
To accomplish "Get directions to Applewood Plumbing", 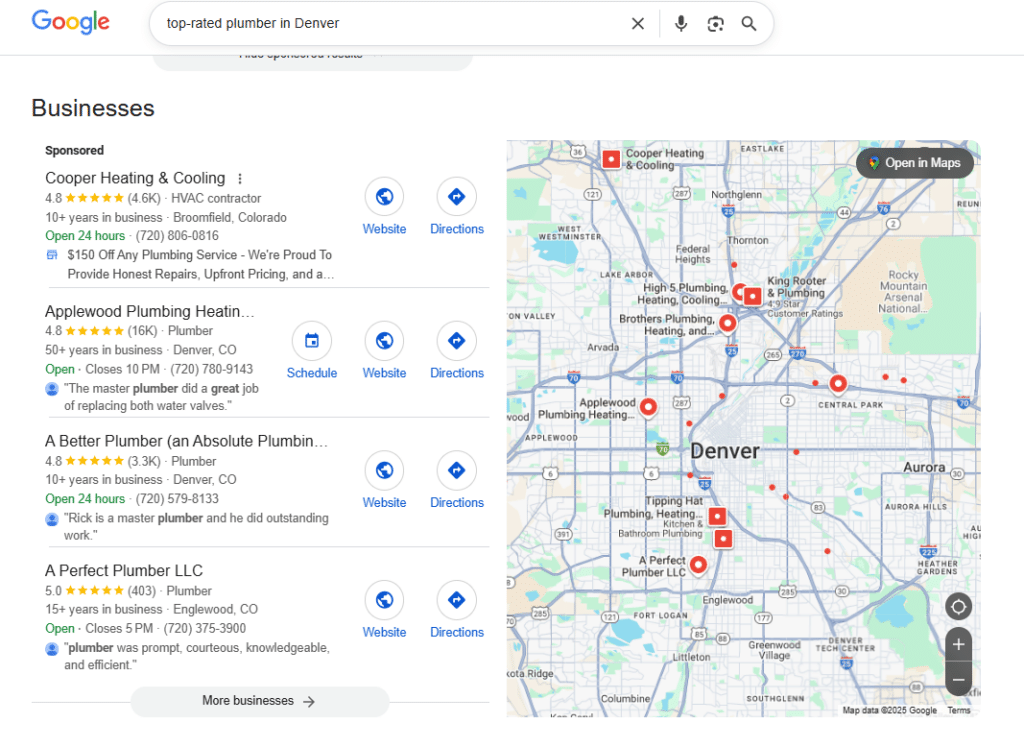I will (456, 351).
